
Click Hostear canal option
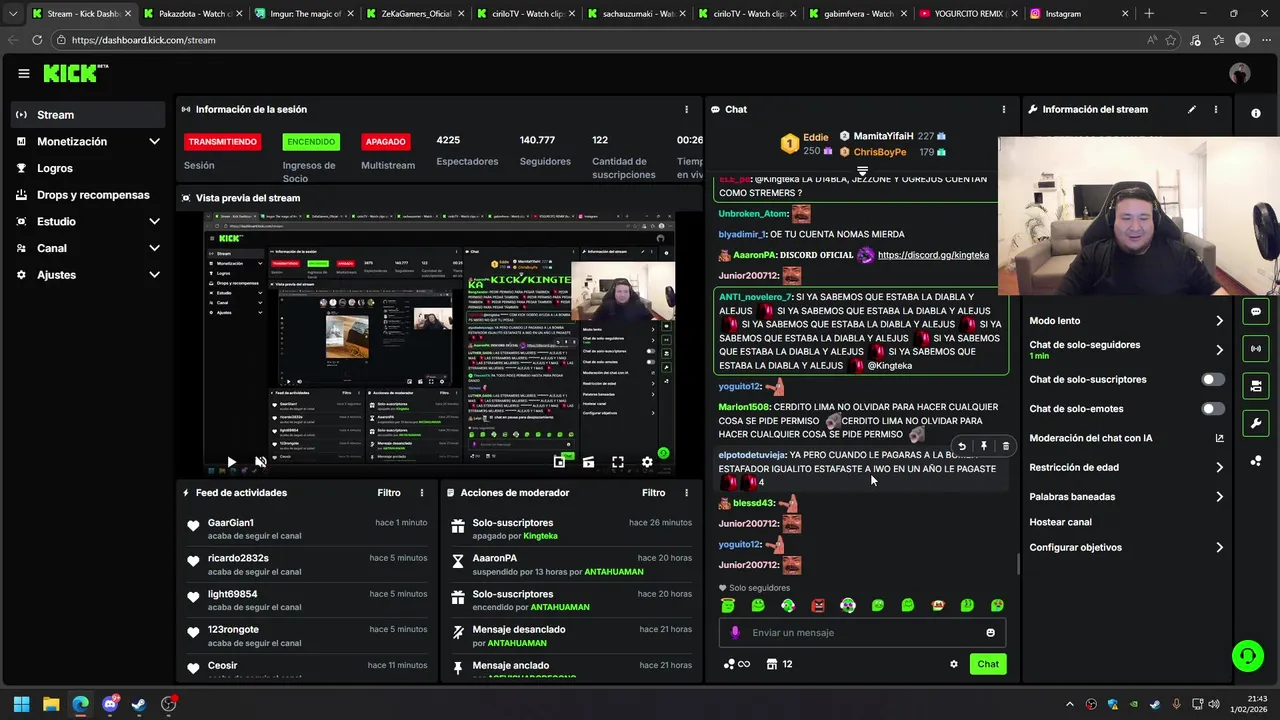[1060, 522]
